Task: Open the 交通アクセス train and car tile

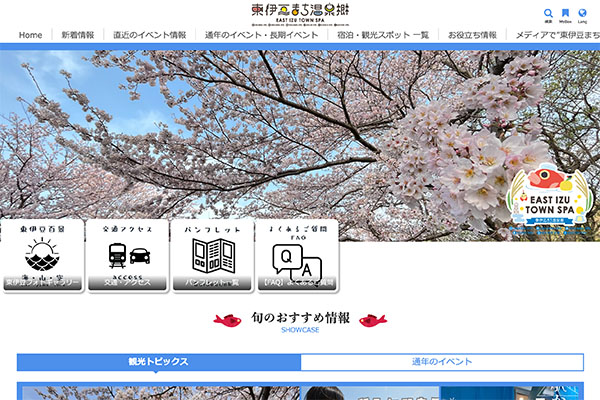Action: click(x=127, y=256)
